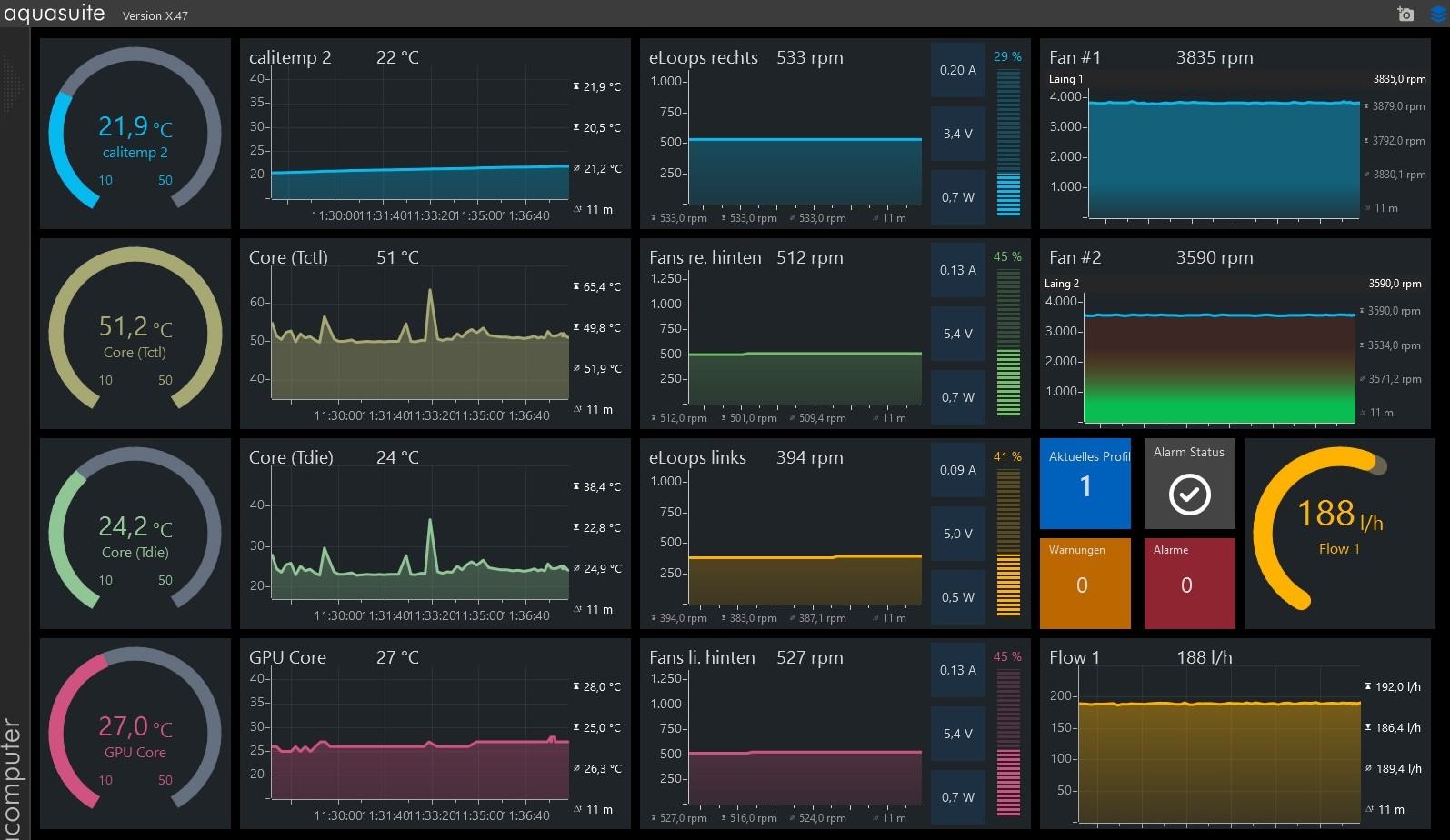Click the 65,4 °C maximum value
Screen dimensions: 1450x840
point(602,287)
